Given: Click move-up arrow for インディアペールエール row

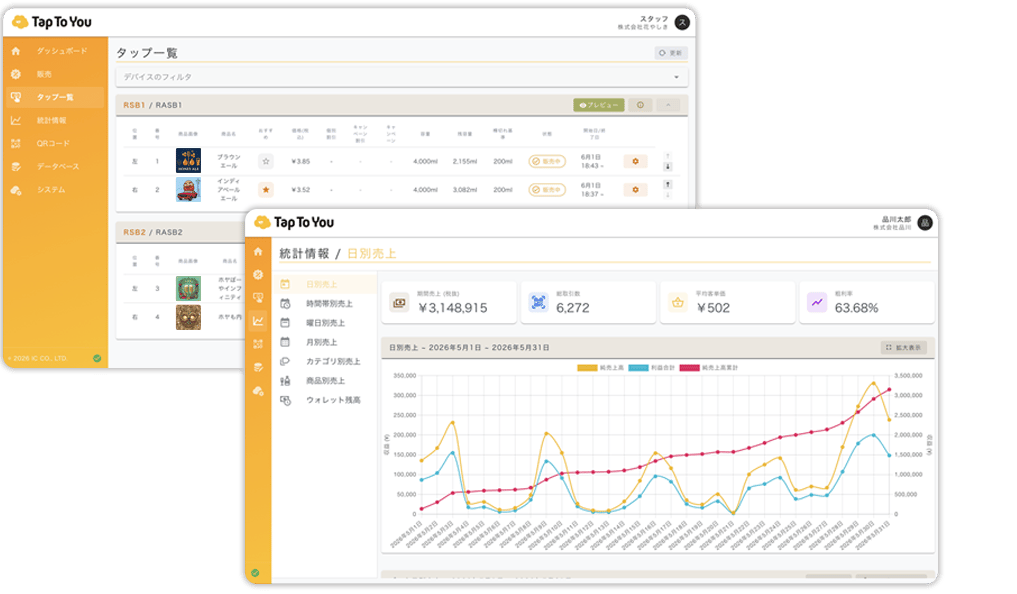Looking at the screenshot, I should [667, 185].
